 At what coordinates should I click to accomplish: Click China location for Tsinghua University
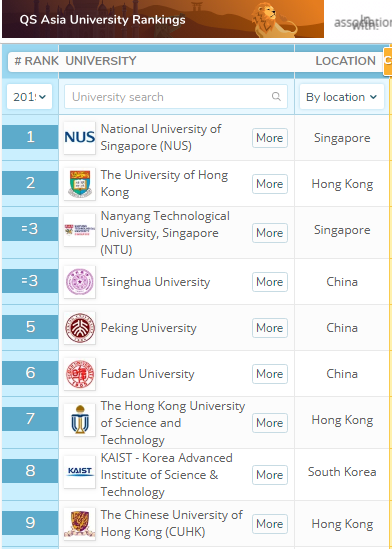pos(342,282)
